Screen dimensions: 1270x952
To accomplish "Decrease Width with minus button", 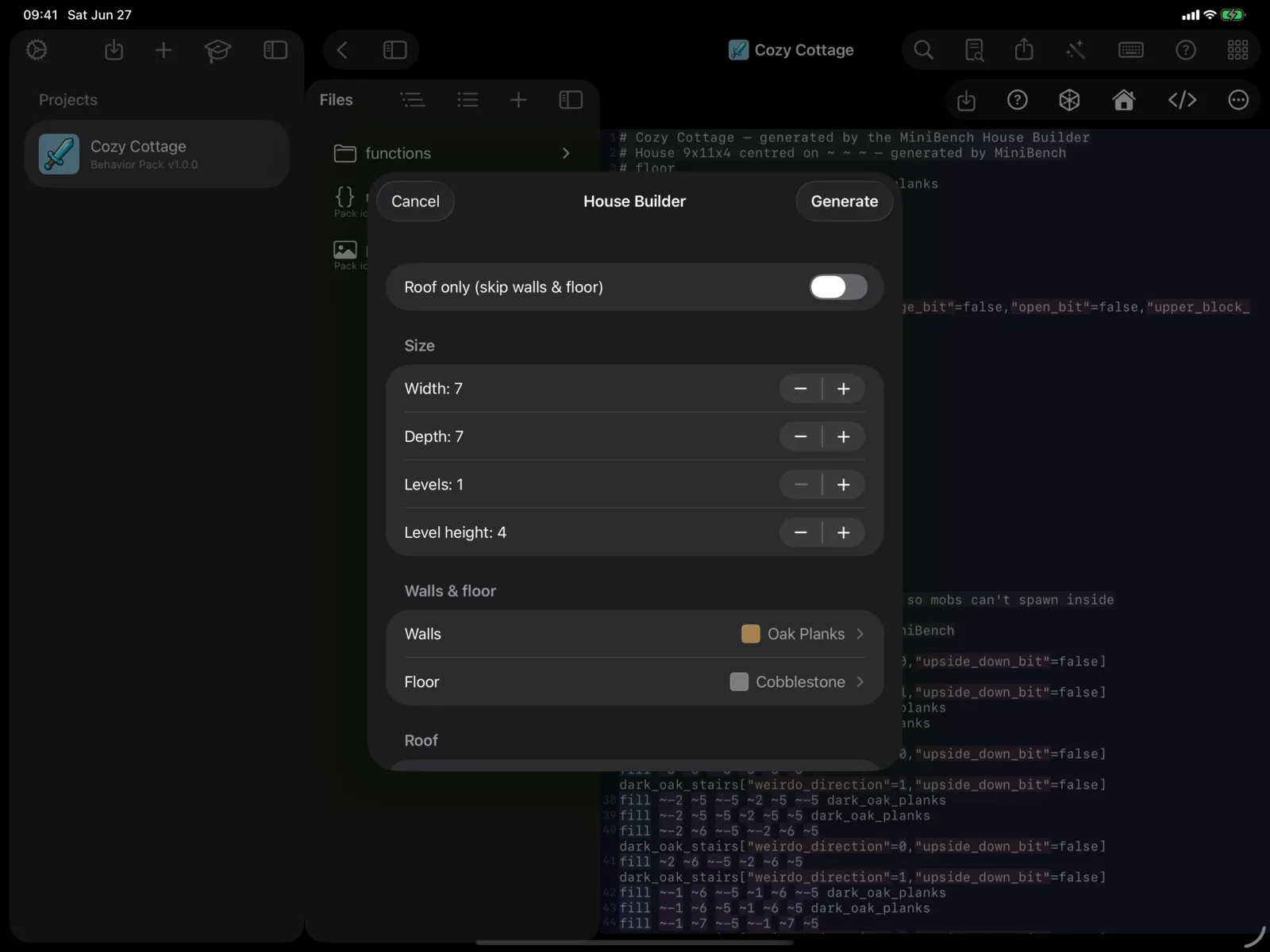I will point(801,389).
